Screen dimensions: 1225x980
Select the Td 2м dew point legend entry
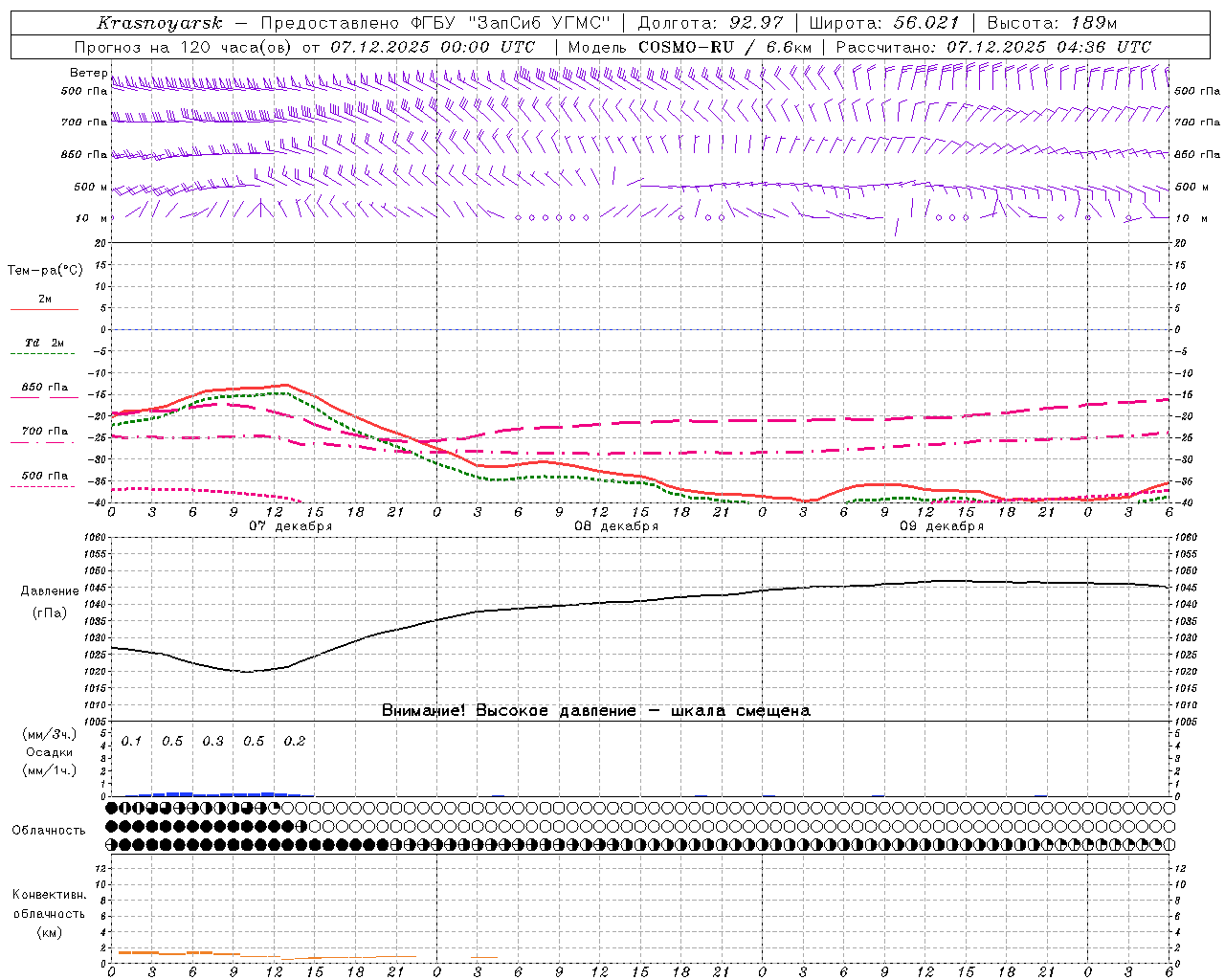click(44, 344)
